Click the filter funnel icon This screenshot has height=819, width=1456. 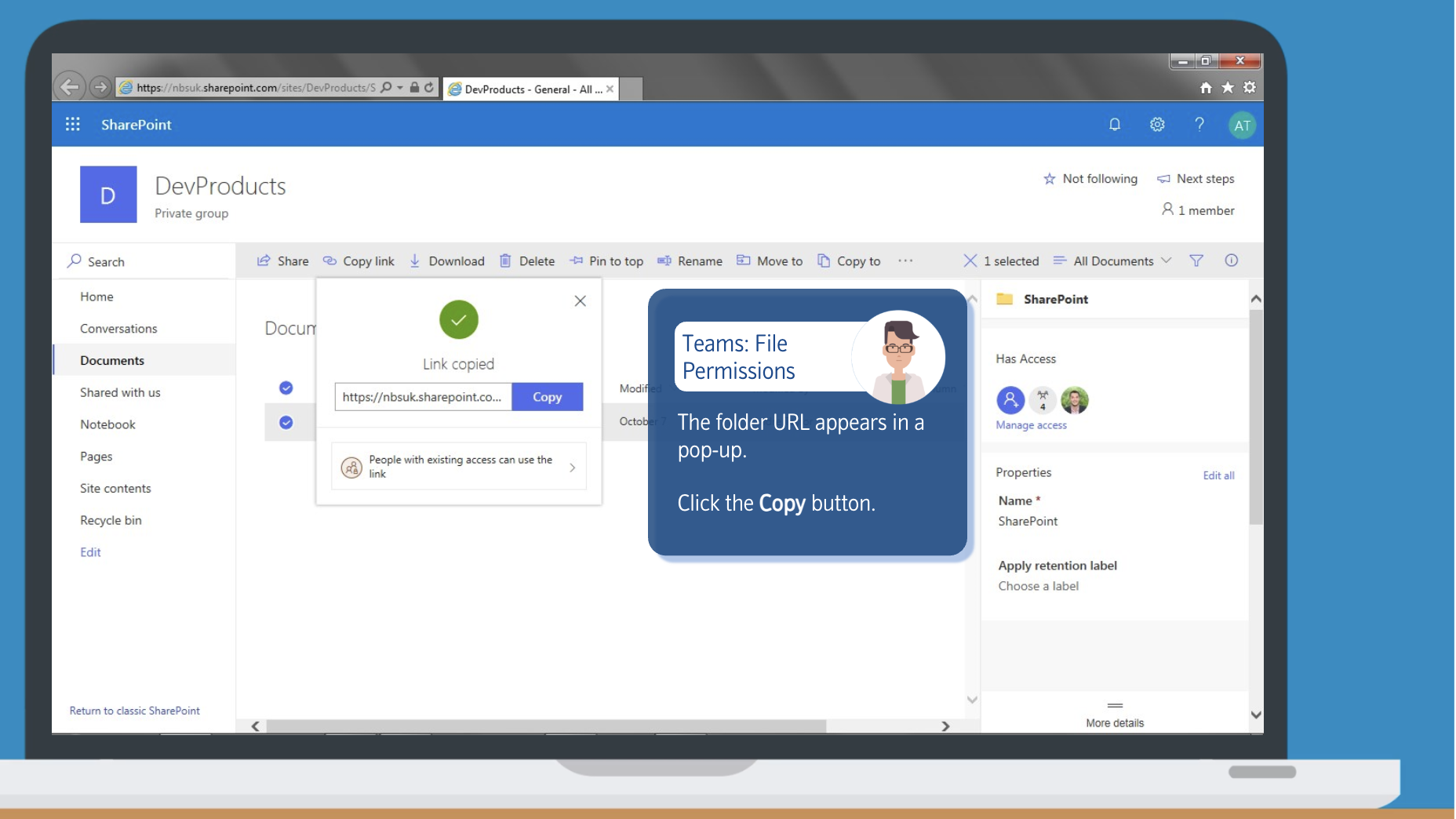pos(1196,261)
